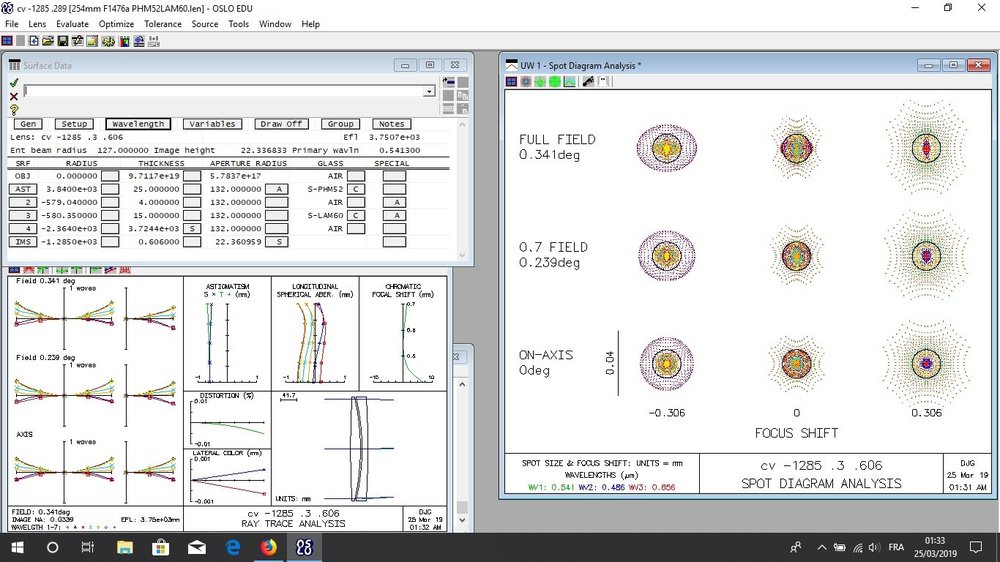Click scroll down arrow of Ray Trace window
The width and height of the screenshot is (1000, 562).
click(462, 521)
